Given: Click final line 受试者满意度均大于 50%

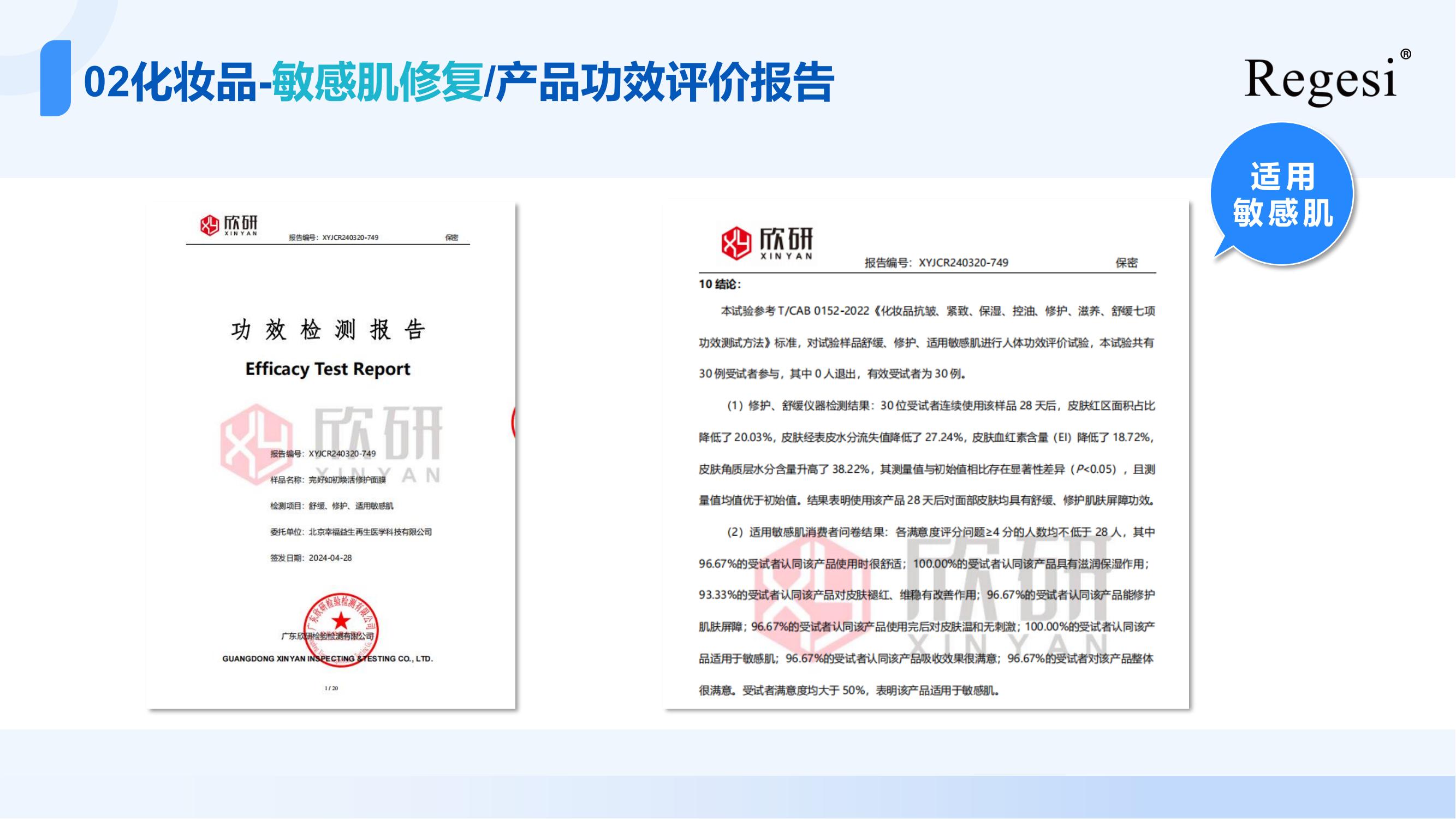Looking at the screenshot, I should tap(849, 690).
